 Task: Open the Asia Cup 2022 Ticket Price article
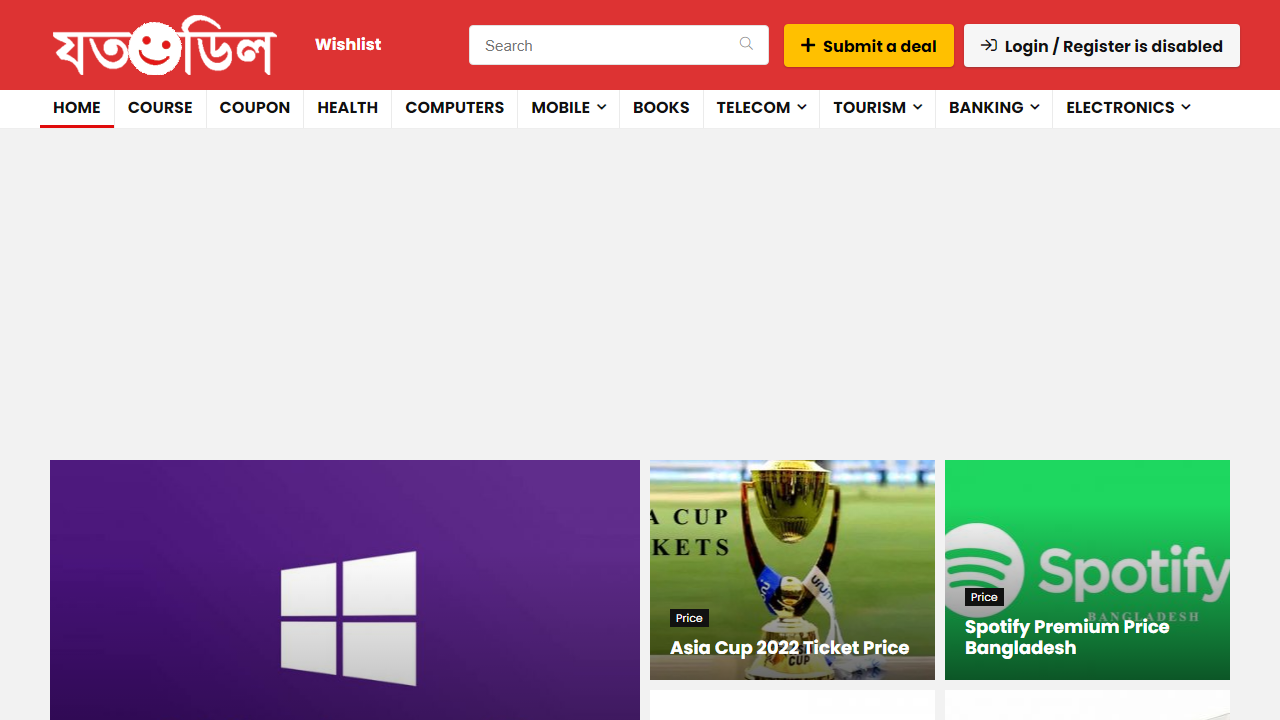789,648
